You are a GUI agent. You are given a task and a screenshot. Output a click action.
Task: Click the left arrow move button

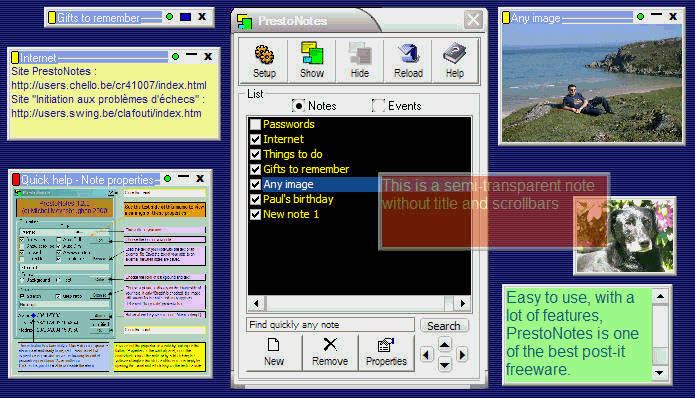[x=426, y=355]
